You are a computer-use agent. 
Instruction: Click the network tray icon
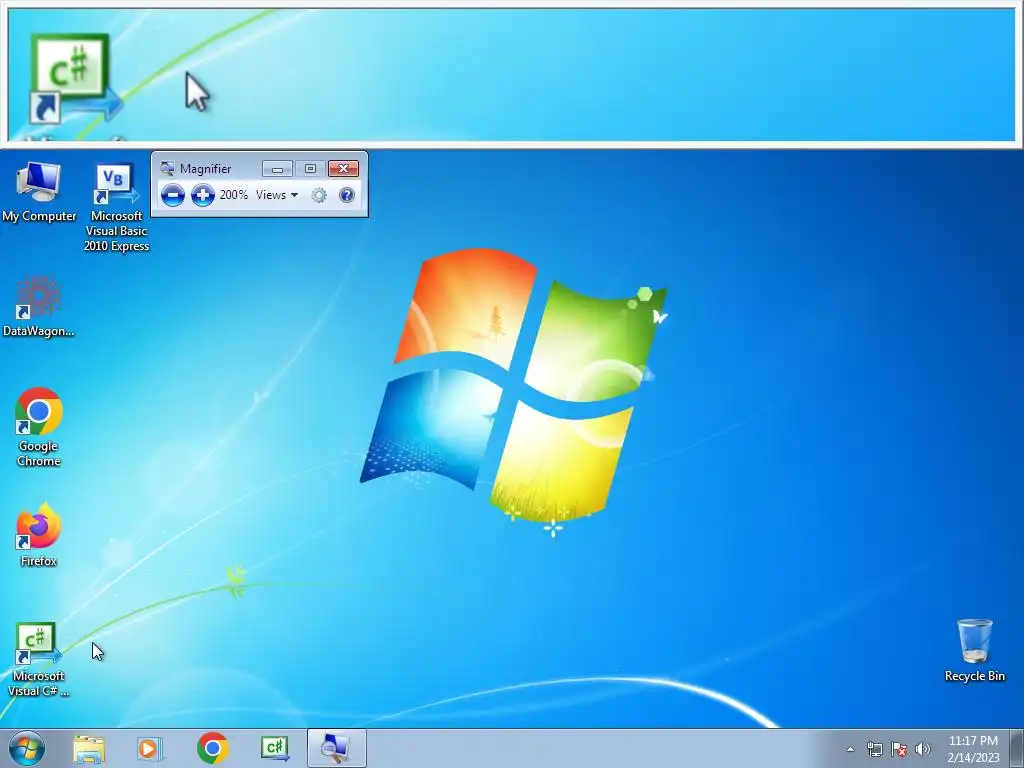pos(874,749)
